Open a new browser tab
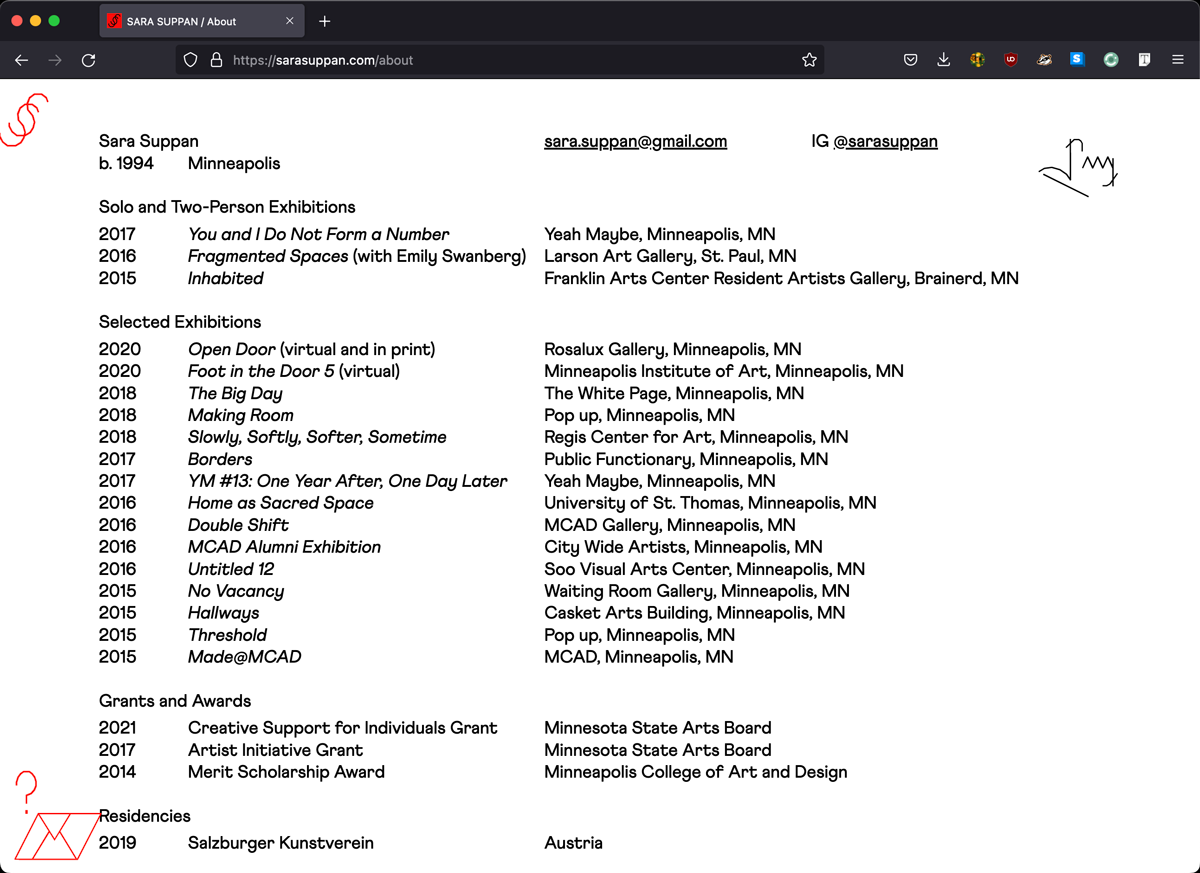This screenshot has height=873, width=1200. (324, 21)
